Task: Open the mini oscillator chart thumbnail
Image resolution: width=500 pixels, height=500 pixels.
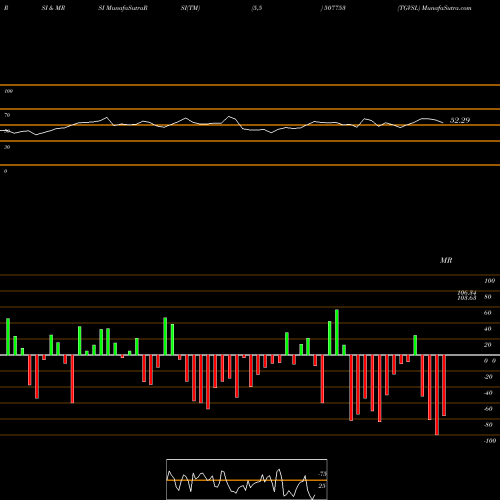Action: [x=247, y=479]
